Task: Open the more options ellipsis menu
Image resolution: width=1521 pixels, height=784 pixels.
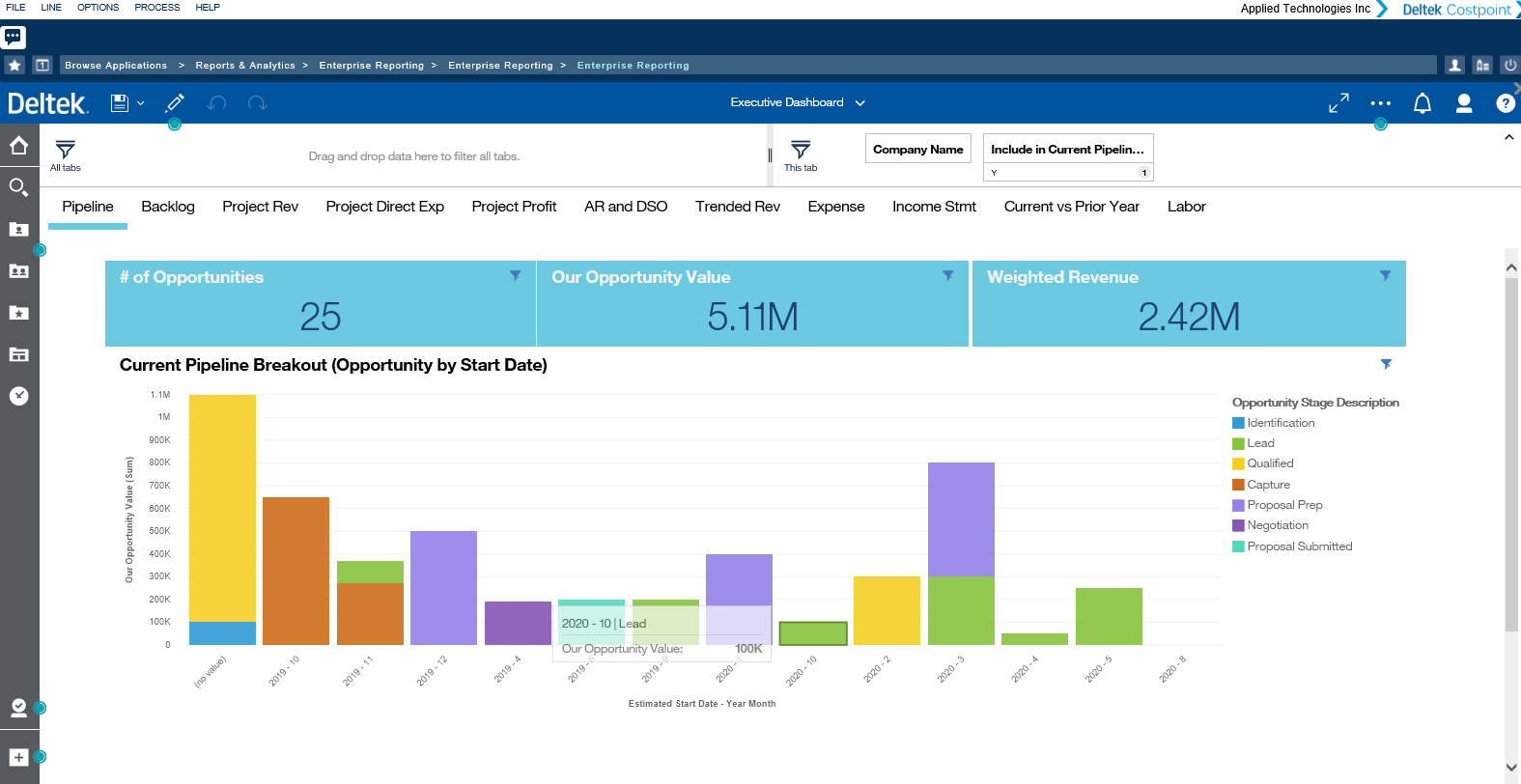Action: (1380, 103)
